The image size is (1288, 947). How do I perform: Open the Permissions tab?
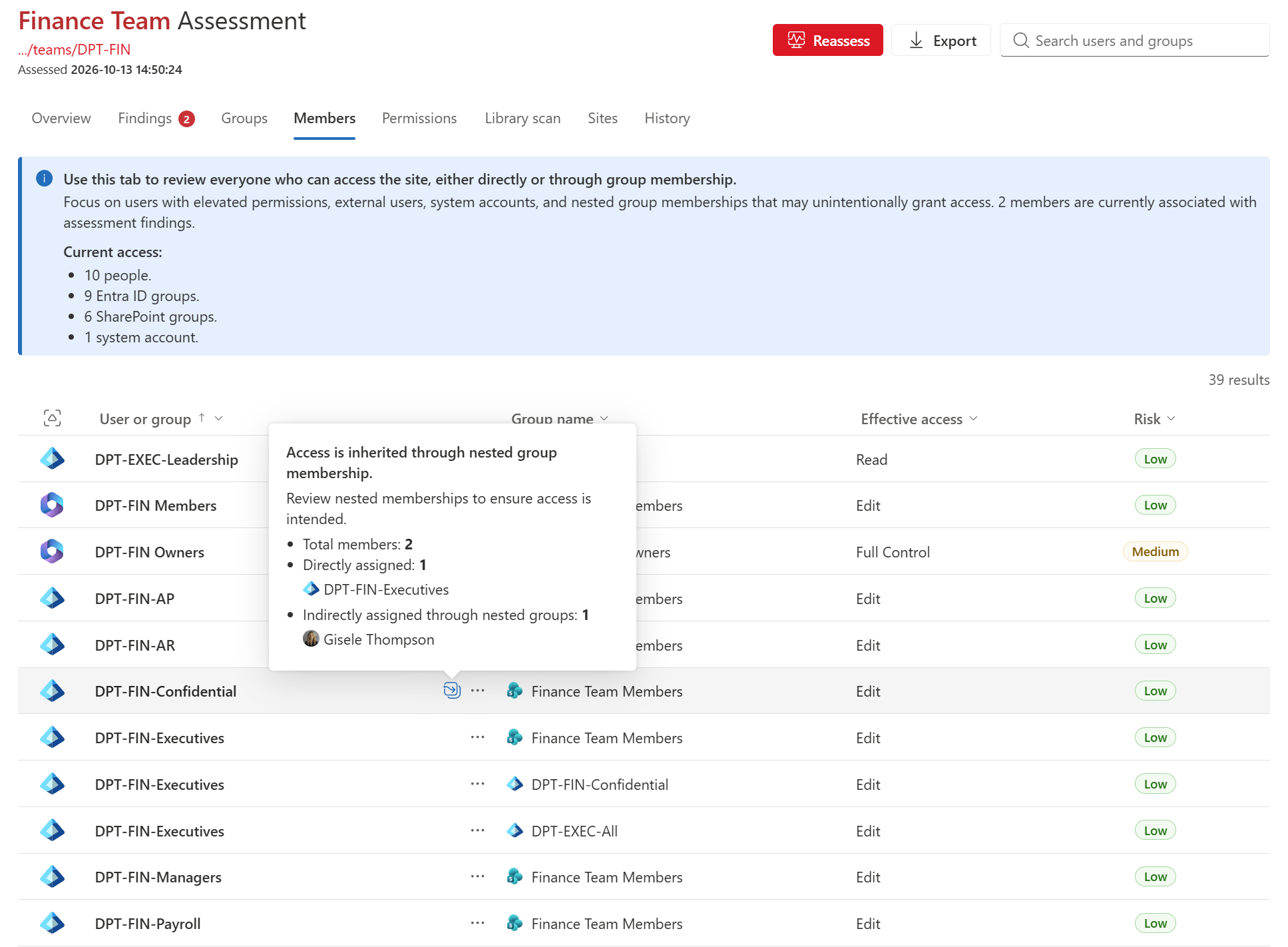pyautogui.click(x=419, y=119)
